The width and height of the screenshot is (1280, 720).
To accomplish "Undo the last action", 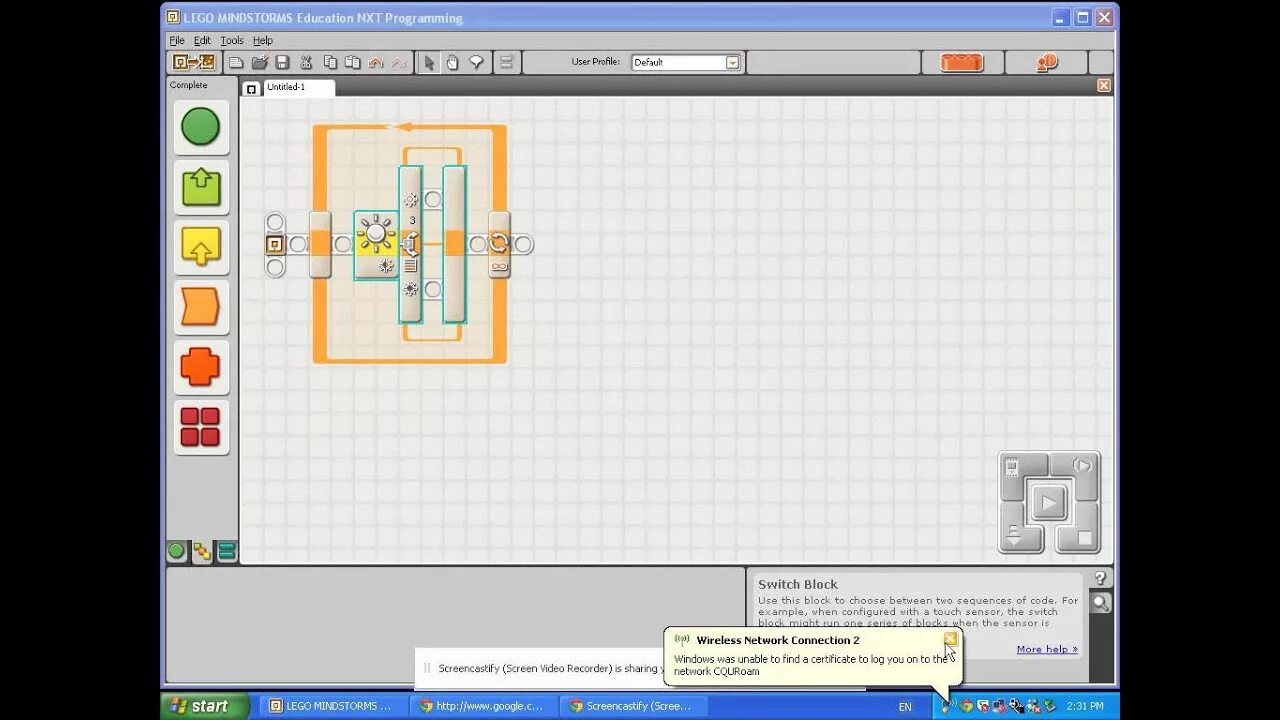I will [x=376, y=62].
